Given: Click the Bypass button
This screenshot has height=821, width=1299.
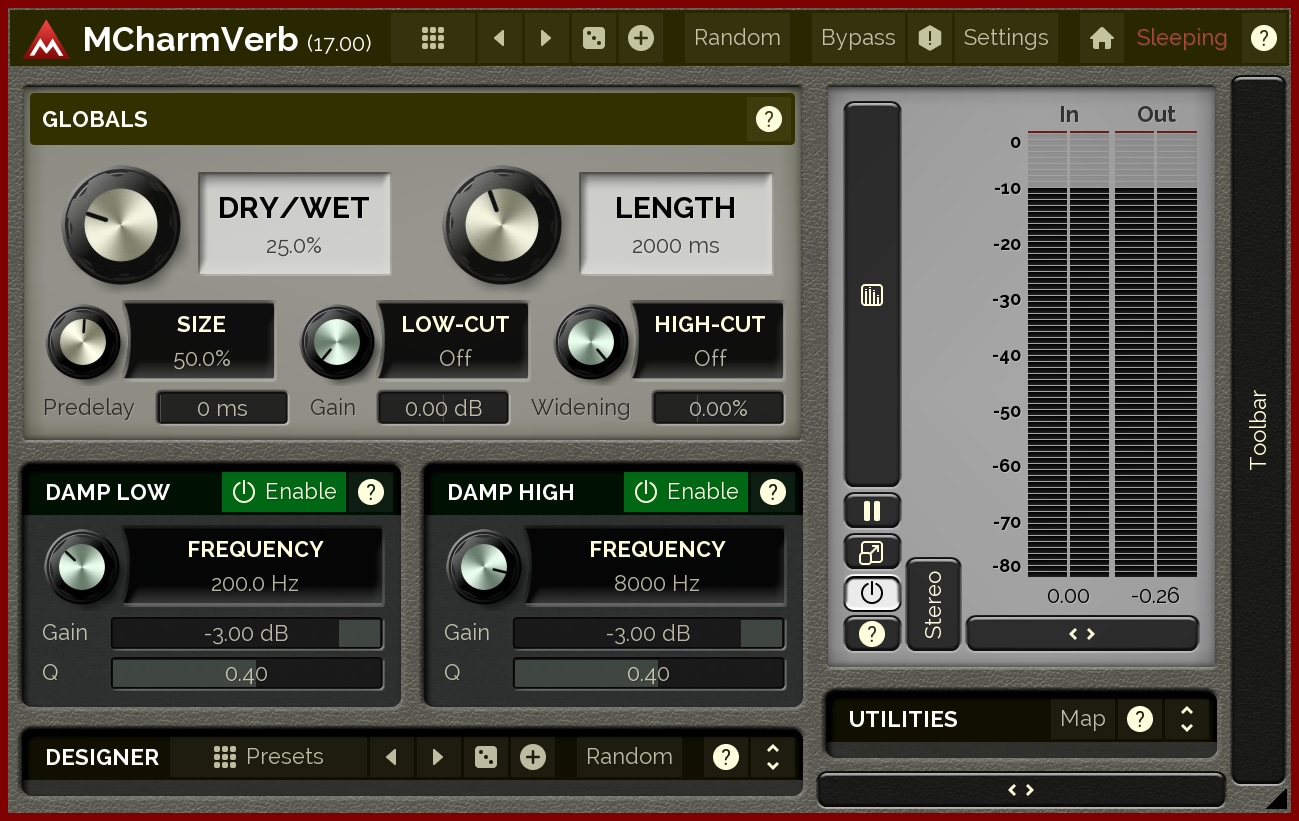Looking at the screenshot, I should coord(857,38).
